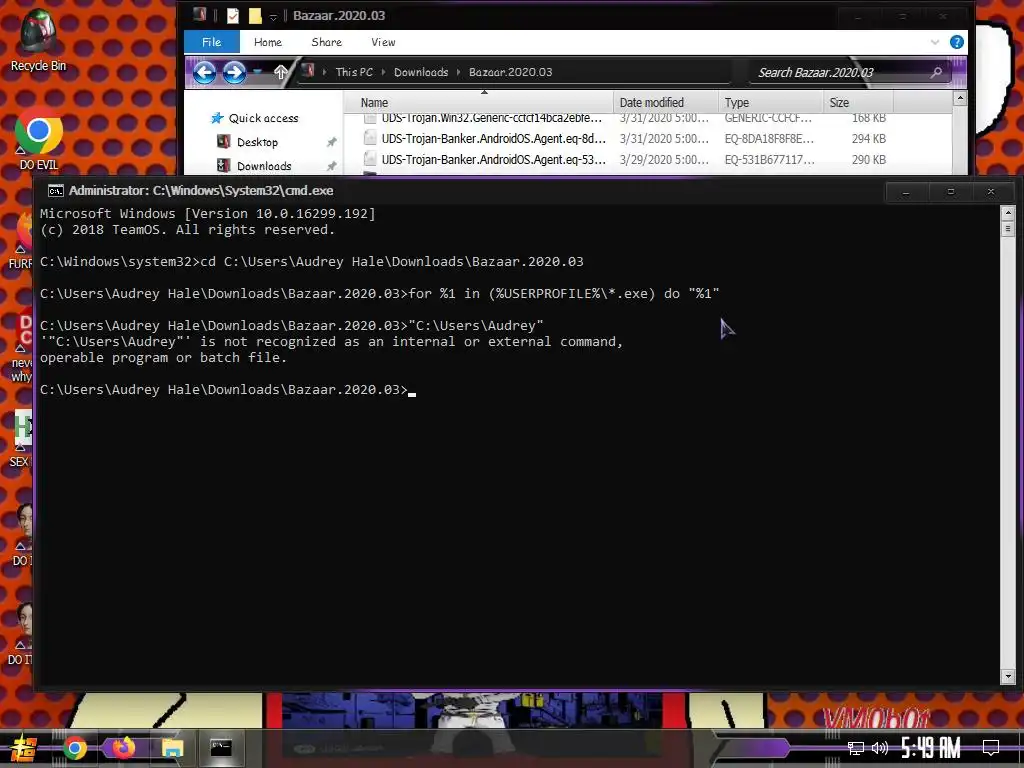Click the Explorer file list scroll-up arrow
1024x768 pixels.
coord(959,99)
